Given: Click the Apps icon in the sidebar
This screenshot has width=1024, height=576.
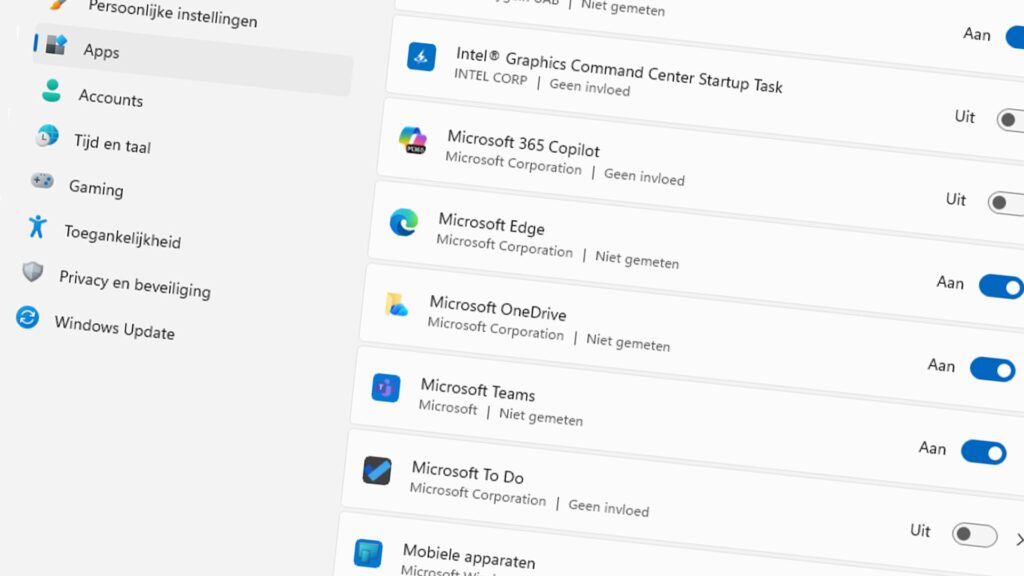Looking at the screenshot, I should coord(55,45).
